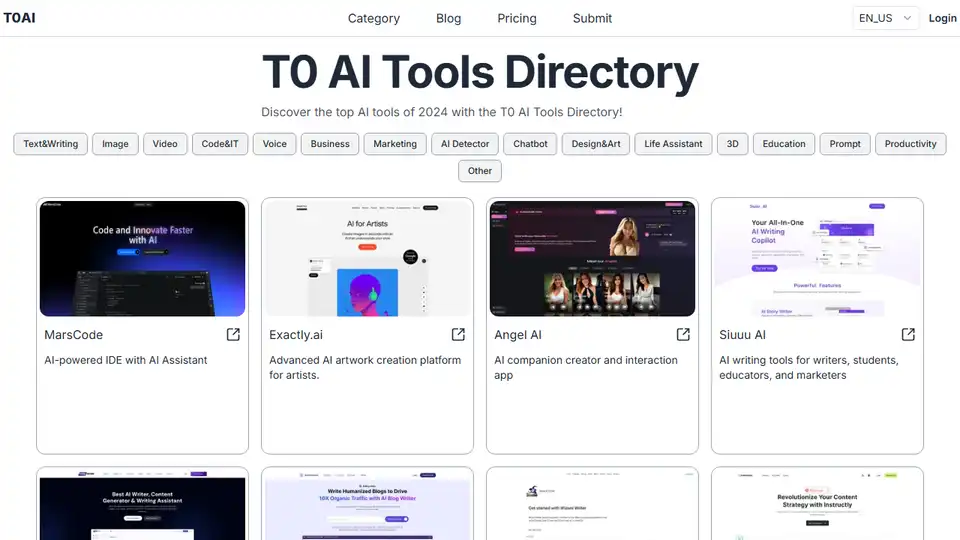Open Siuuu AI external link icon
Screen dimensions: 960x540
point(908,334)
